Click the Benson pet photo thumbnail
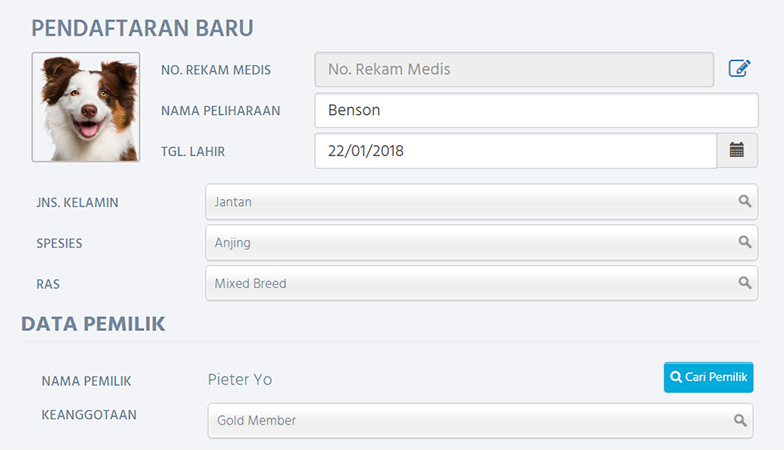Image resolution: width=784 pixels, height=450 pixels. [x=85, y=107]
